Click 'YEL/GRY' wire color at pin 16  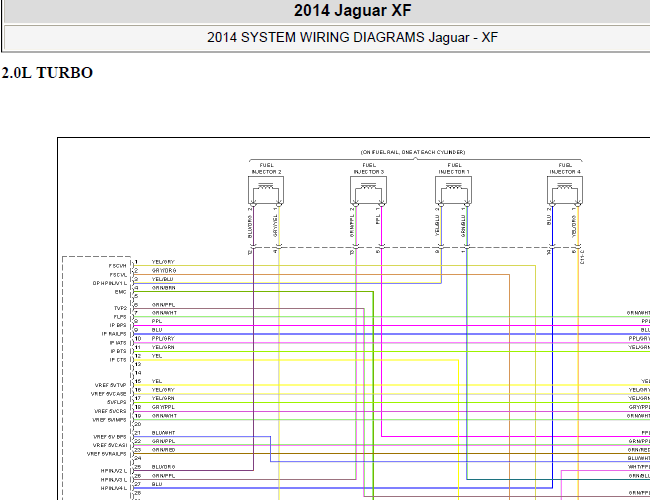pos(163,390)
